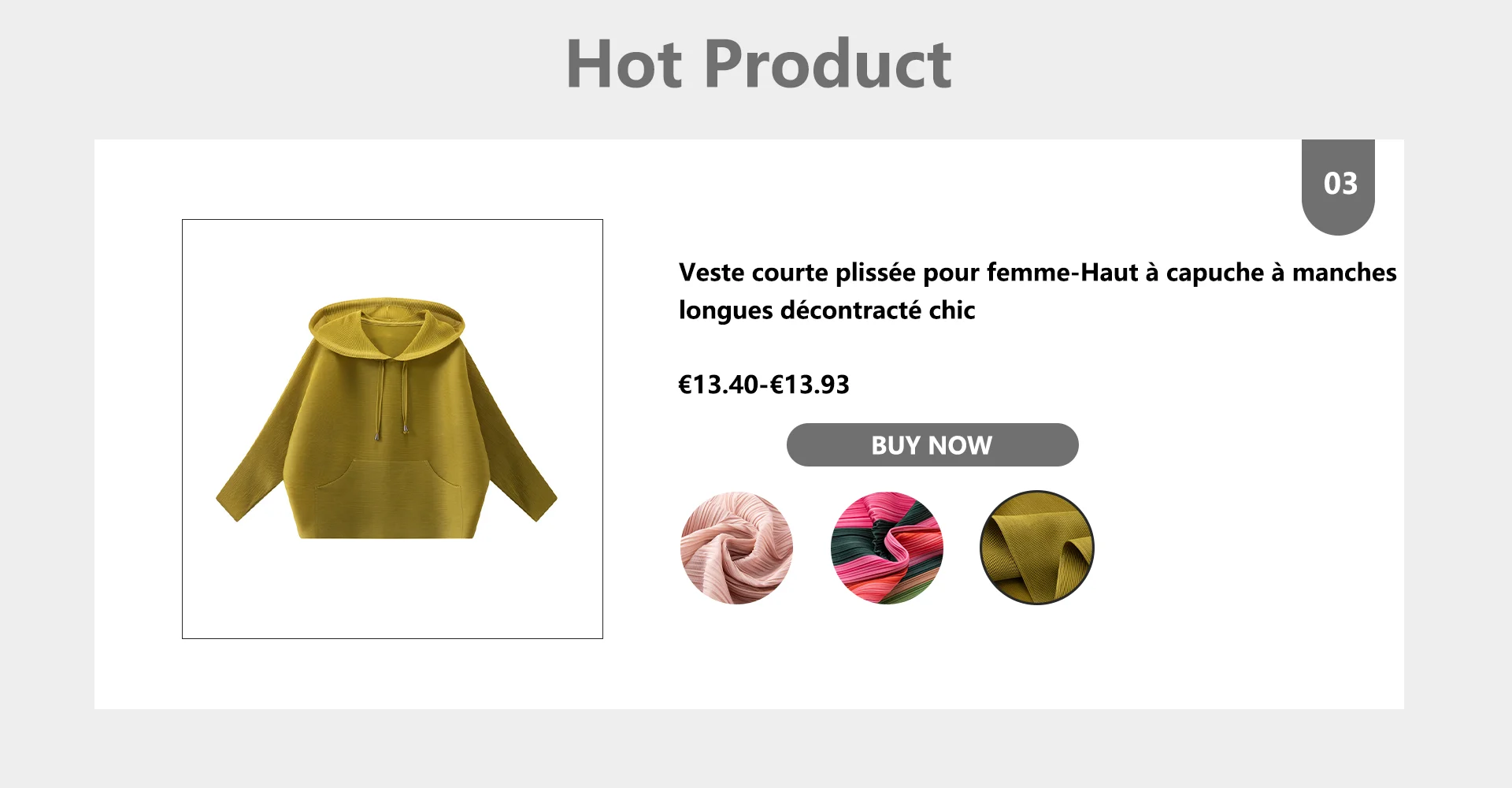The height and width of the screenshot is (788, 1512).
Task: Pick the olive yellow fabric swatch
Action: pyautogui.click(x=1037, y=548)
